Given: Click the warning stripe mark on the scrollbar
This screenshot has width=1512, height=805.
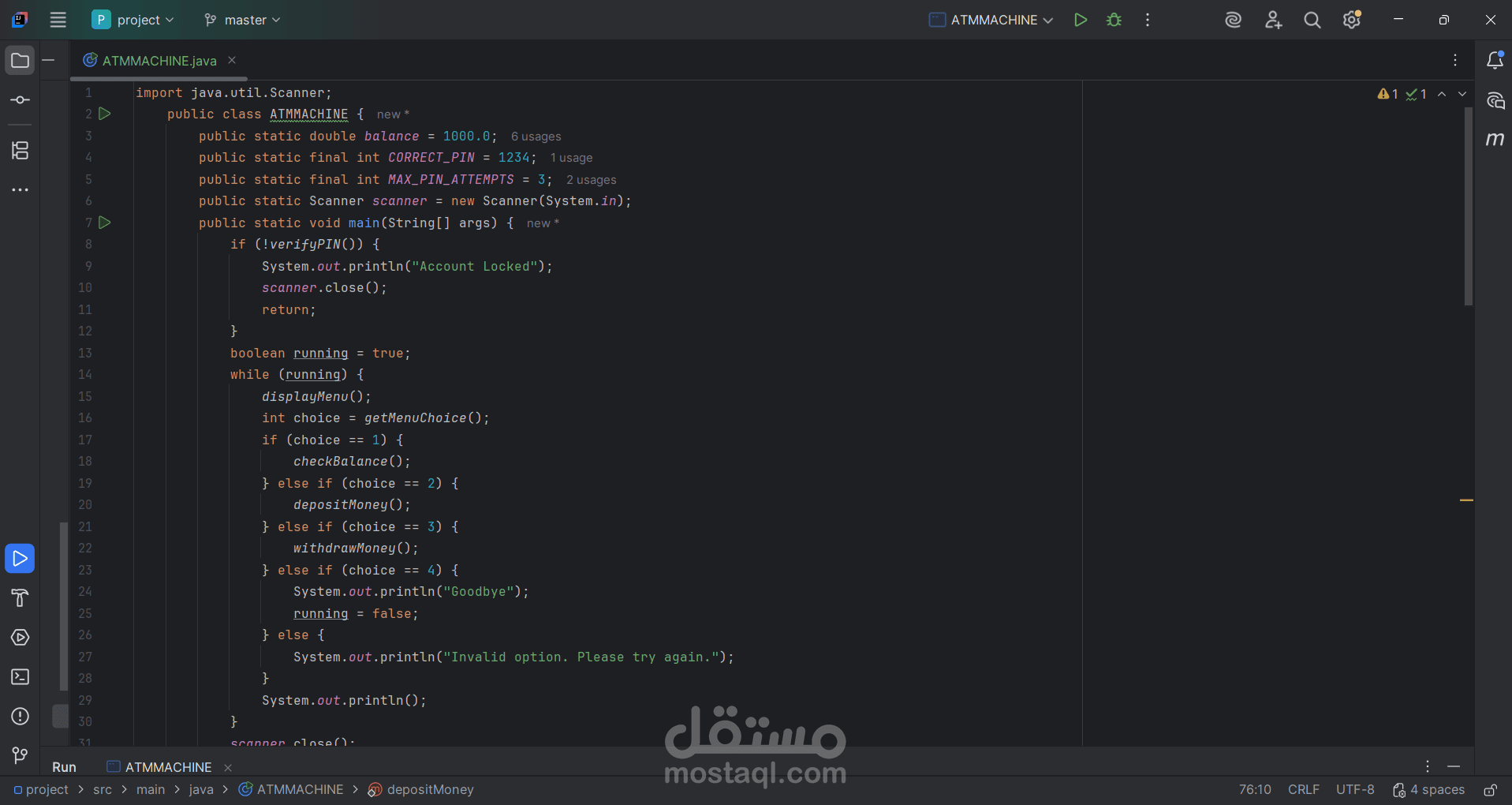Looking at the screenshot, I should coord(1466,500).
